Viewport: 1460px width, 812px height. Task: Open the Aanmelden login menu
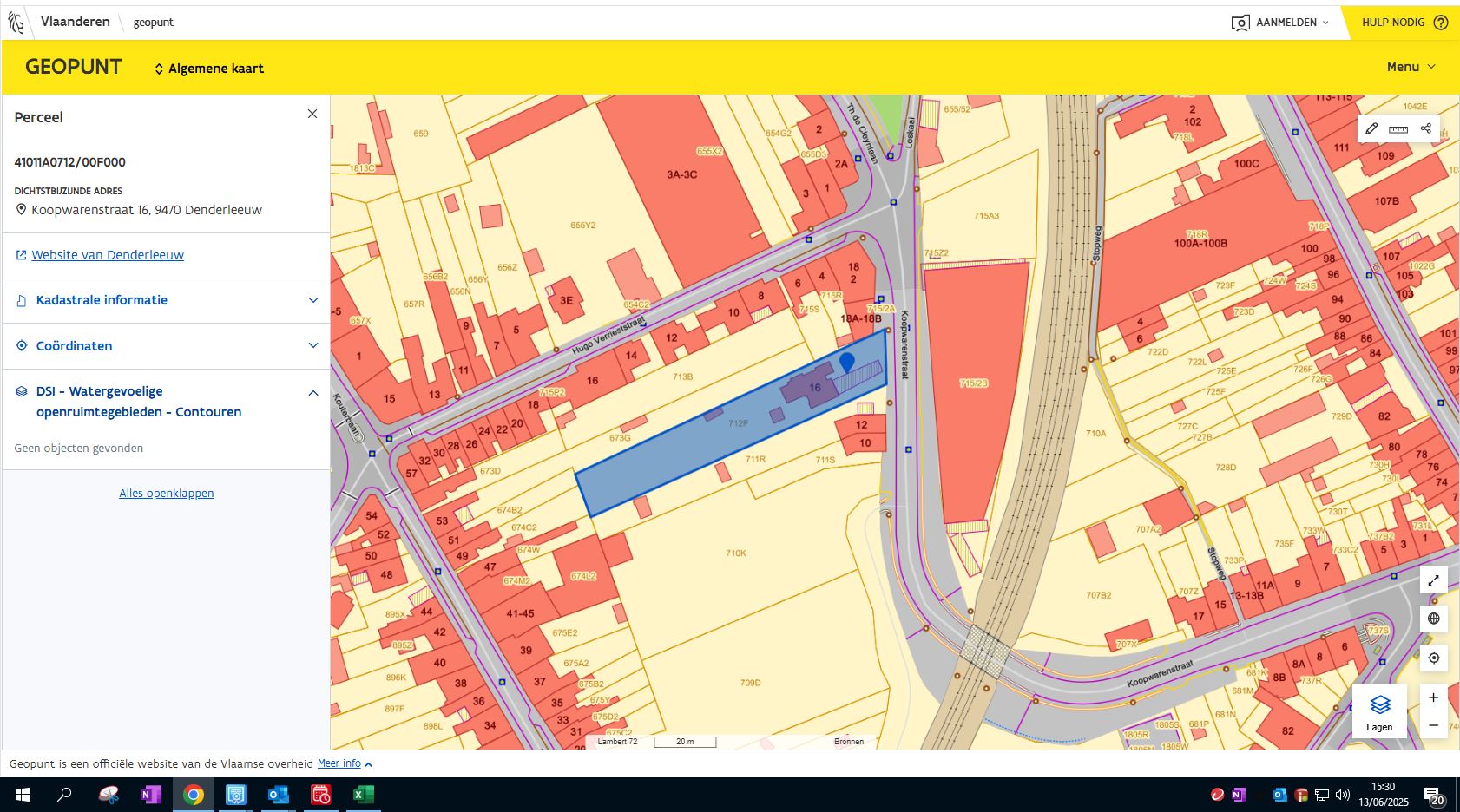pyautogui.click(x=1280, y=23)
